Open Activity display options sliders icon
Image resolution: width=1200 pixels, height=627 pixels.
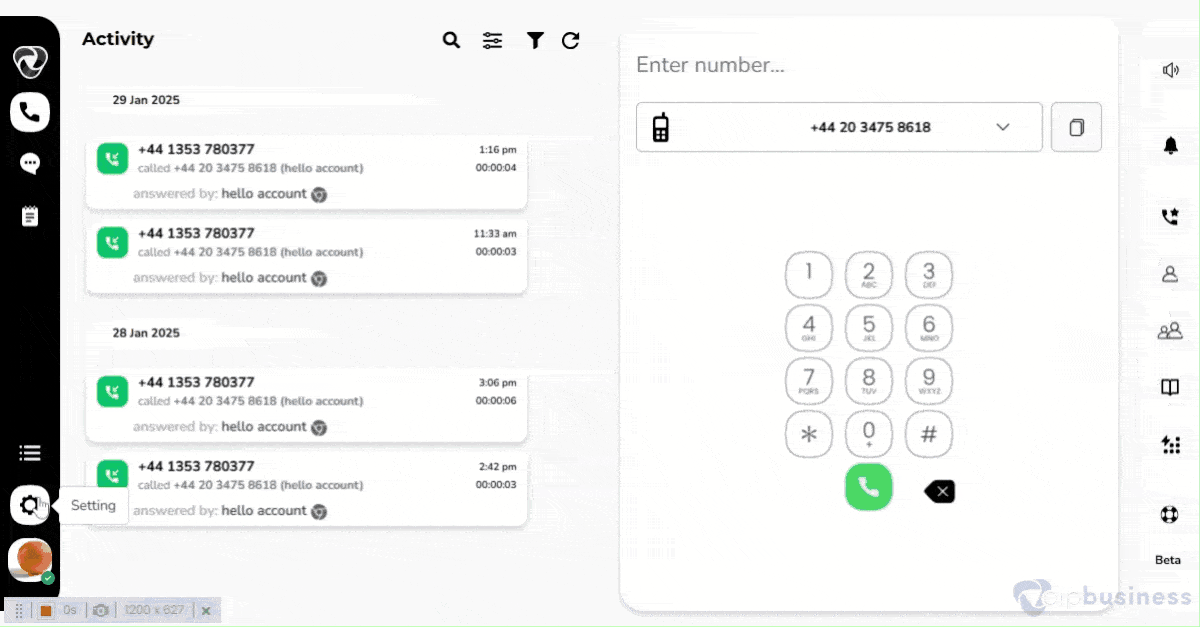click(x=492, y=40)
